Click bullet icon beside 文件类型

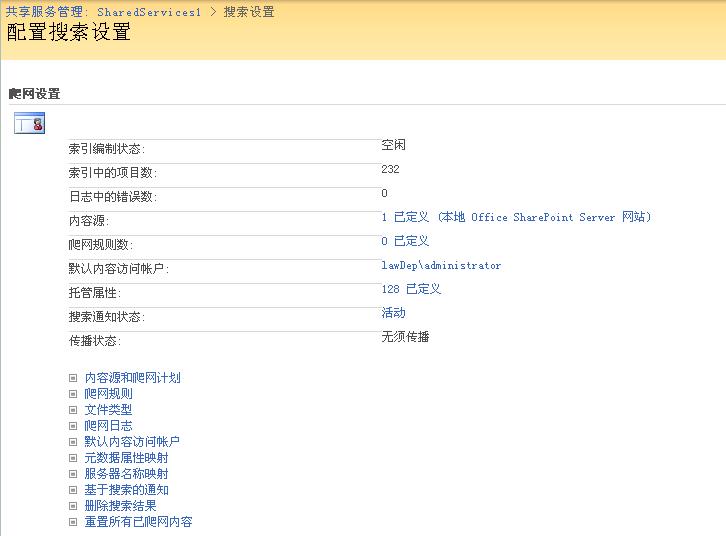pyautogui.click(x=73, y=410)
